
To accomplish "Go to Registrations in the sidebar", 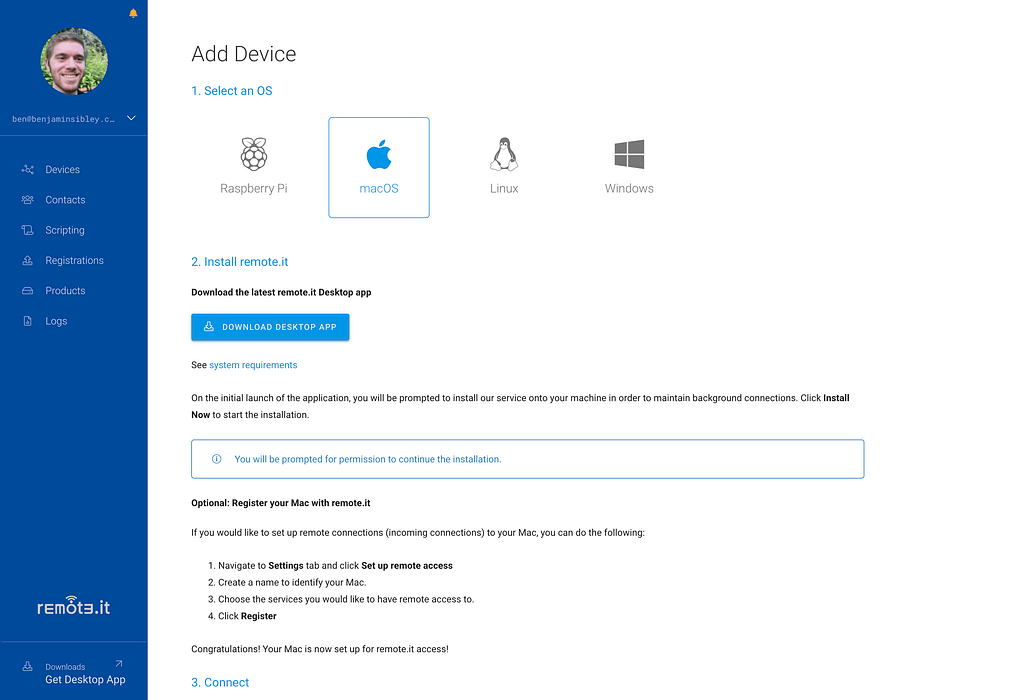I will coord(74,261).
